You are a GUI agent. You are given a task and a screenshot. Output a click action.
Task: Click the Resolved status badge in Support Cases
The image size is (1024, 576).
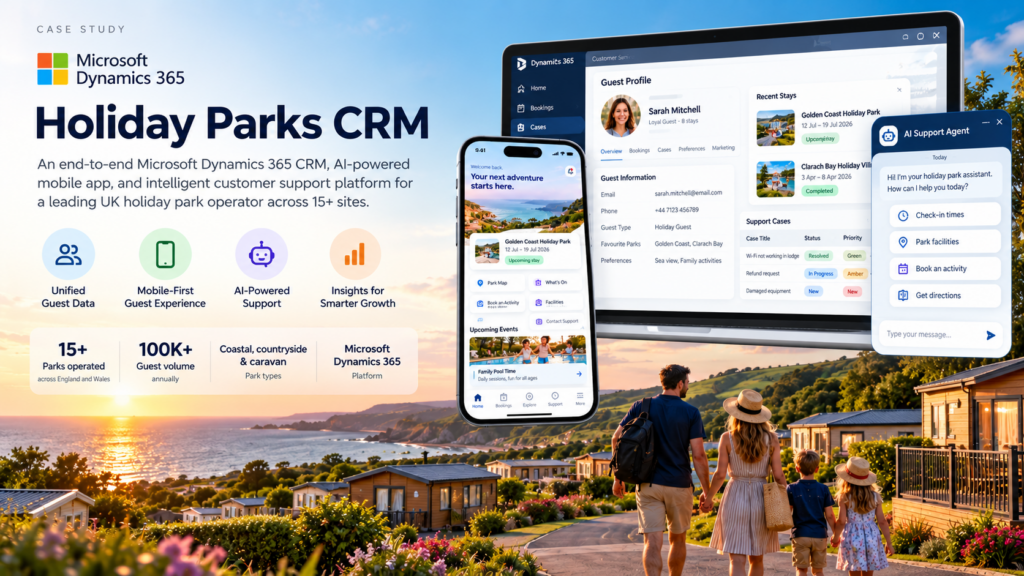point(818,256)
